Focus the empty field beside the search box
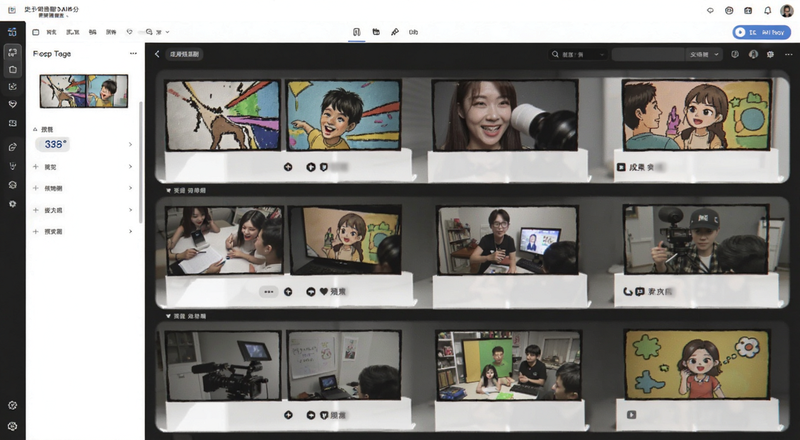The width and height of the screenshot is (800, 440). 648,54
